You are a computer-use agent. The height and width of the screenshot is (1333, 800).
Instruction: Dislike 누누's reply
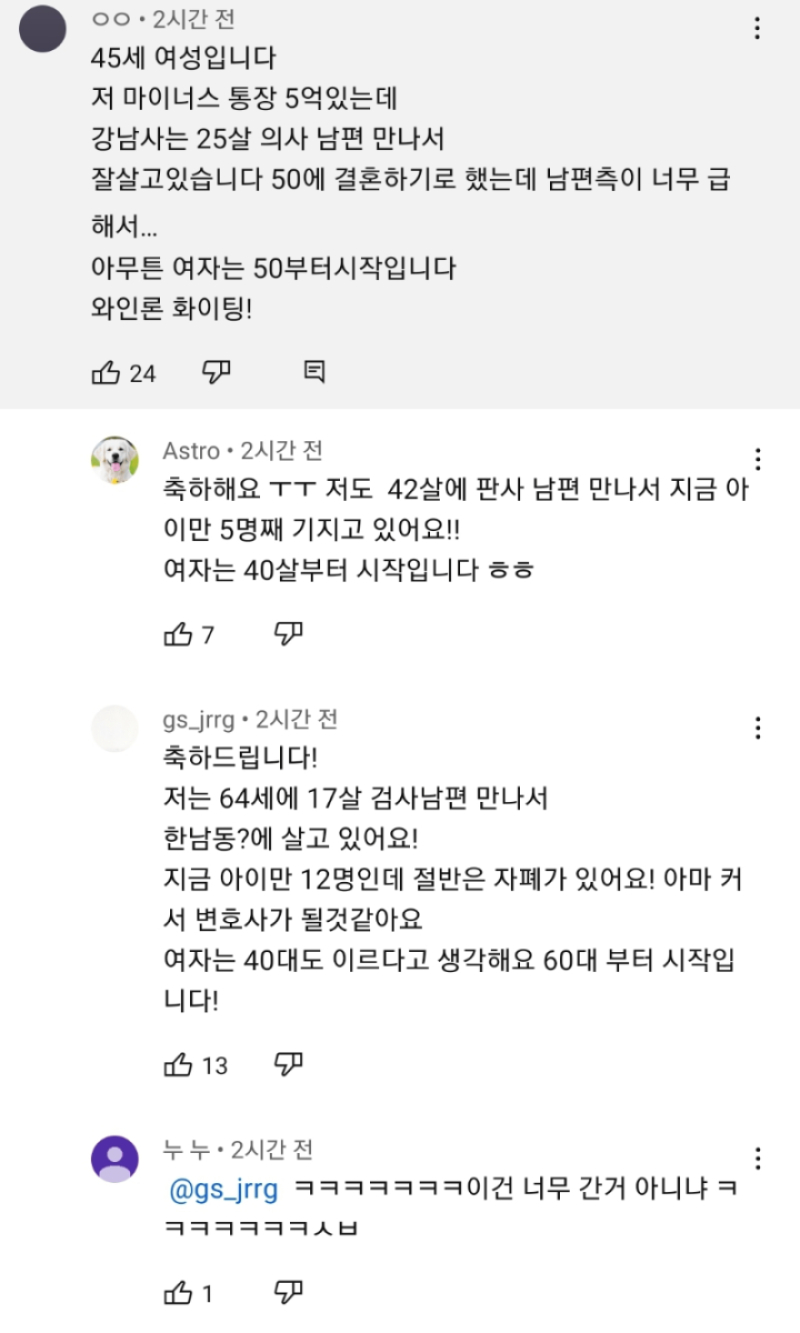[288, 1293]
